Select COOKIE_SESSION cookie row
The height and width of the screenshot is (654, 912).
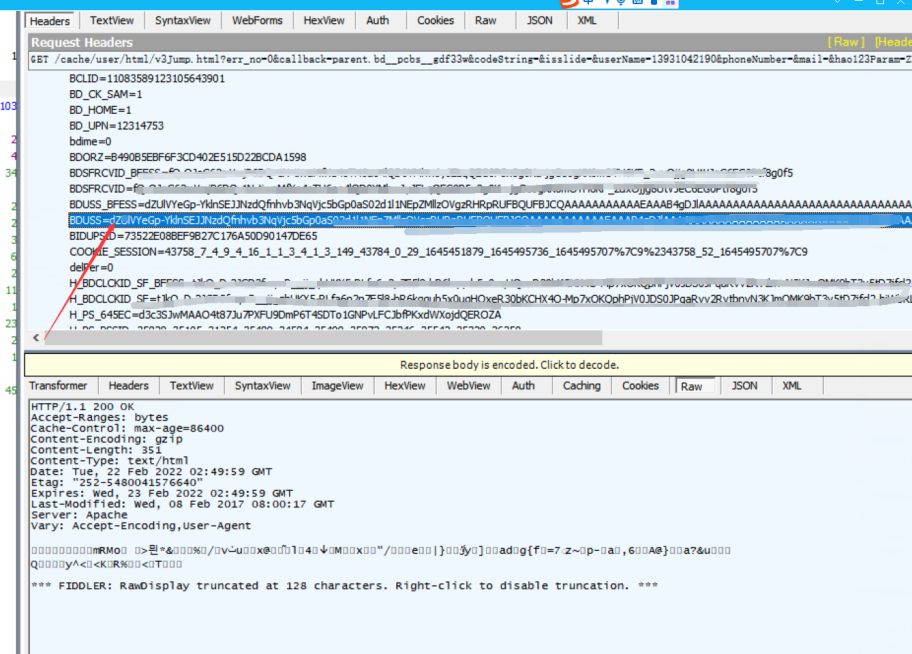coord(439,252)
